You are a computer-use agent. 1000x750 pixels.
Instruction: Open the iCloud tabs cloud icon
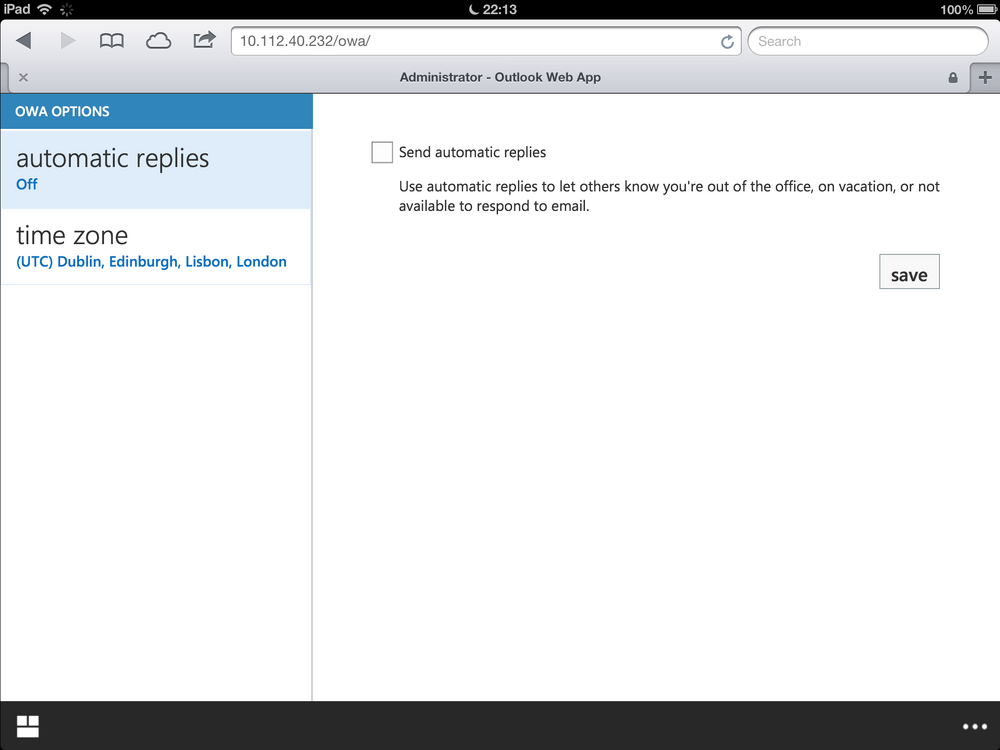pyautogui.click(x=158, y=41)
